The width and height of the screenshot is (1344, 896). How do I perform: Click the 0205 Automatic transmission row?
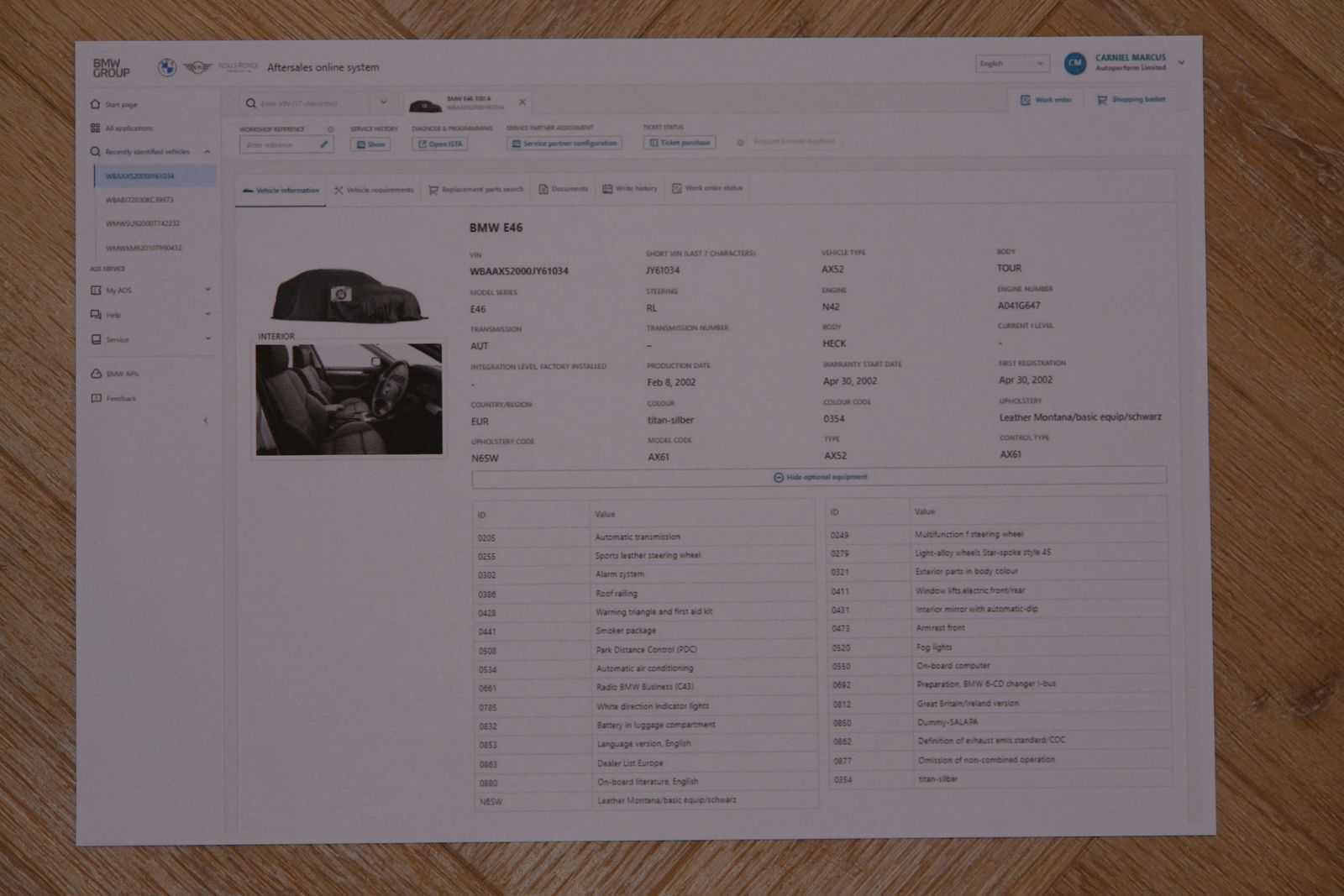[x=643, y=537]
